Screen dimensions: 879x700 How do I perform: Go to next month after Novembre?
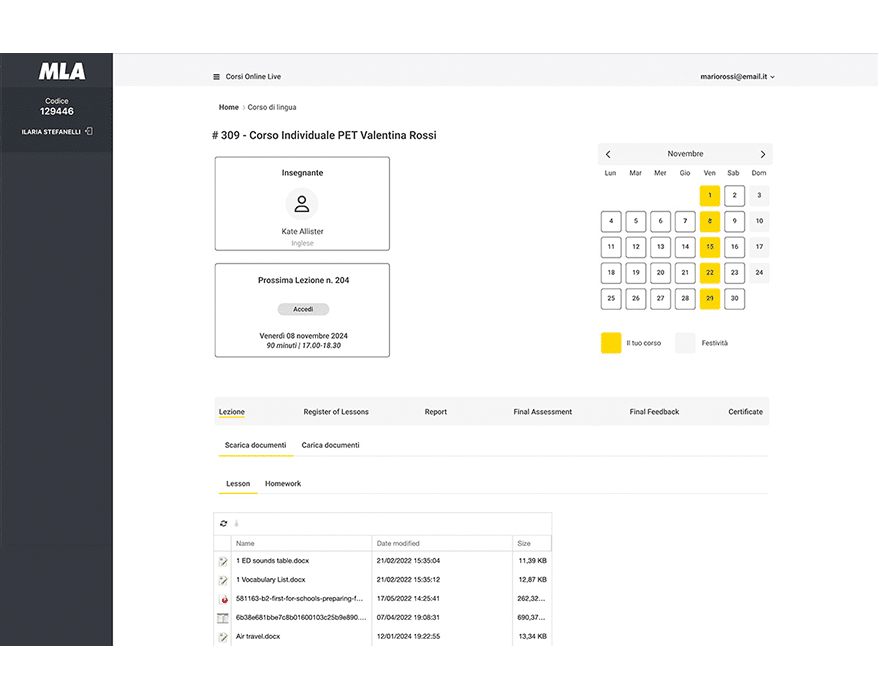pos(762,154)
